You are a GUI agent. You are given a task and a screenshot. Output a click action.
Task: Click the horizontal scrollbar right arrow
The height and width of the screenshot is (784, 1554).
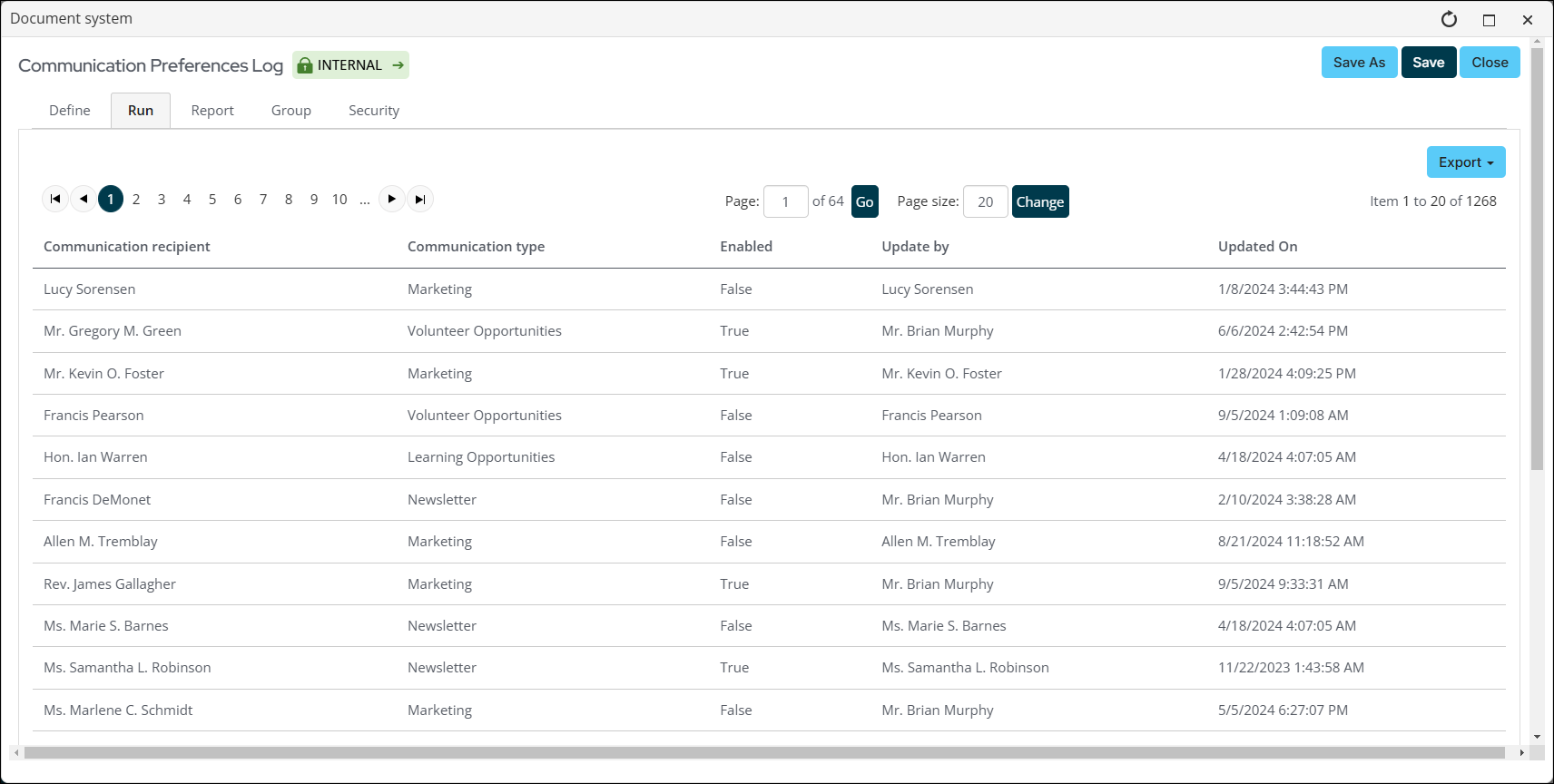(1521, 753)
